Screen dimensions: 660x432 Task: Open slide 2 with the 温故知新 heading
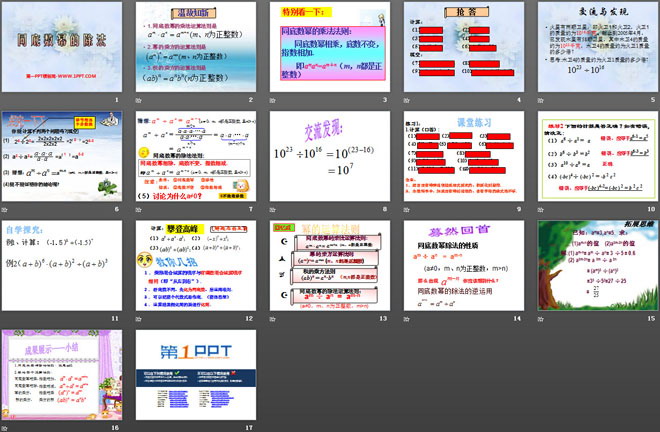(x=194, y=47)
